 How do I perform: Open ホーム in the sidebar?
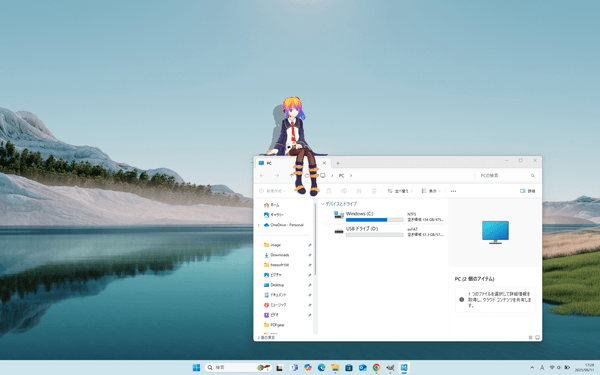(x=272, y=205)
